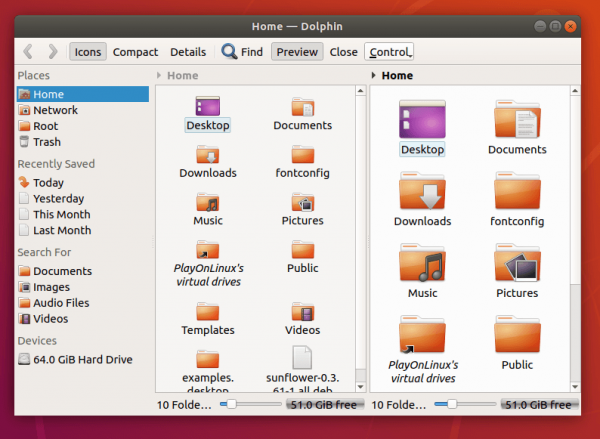
Task: Search for Documents in sidebar
Action: [83, 271]
